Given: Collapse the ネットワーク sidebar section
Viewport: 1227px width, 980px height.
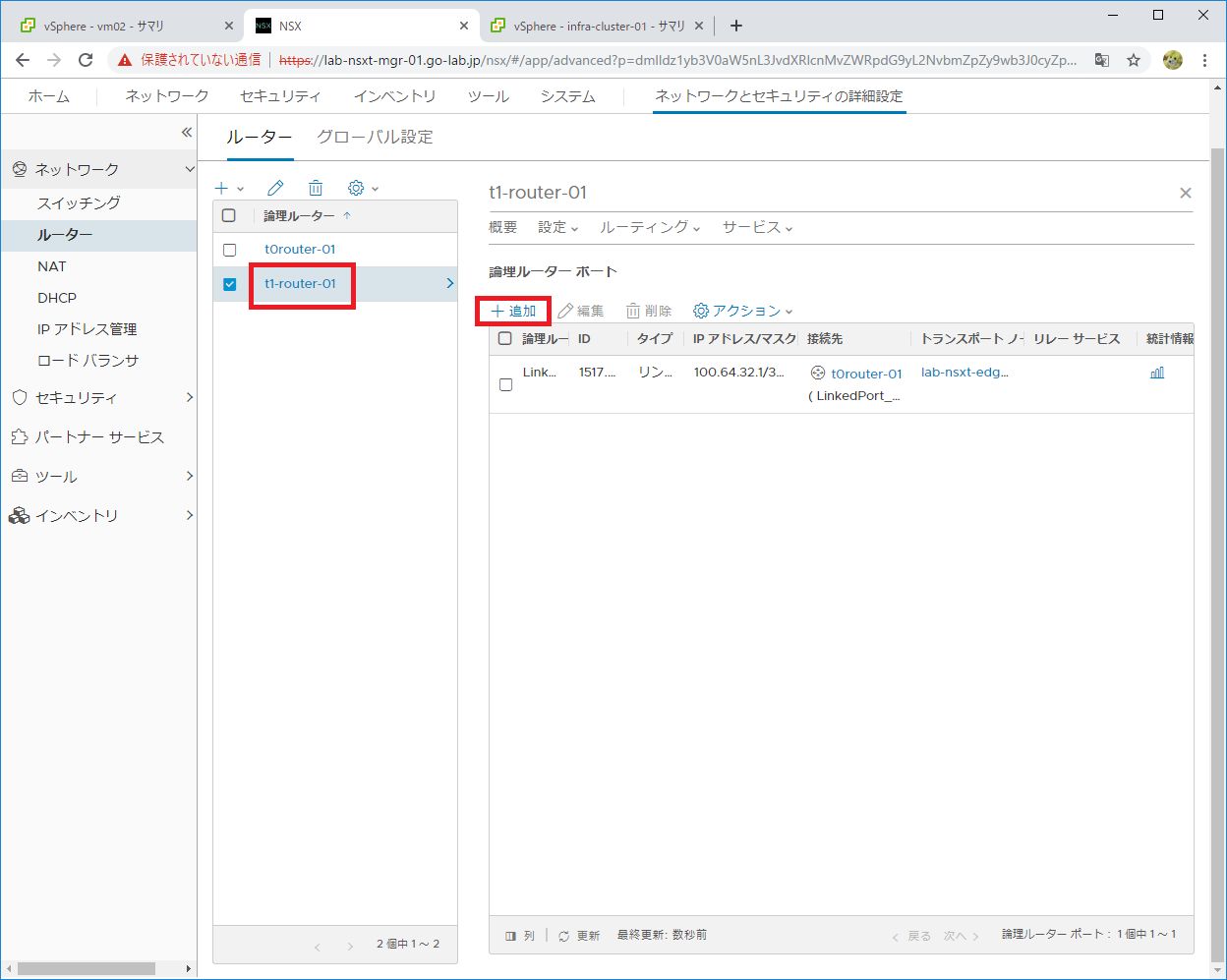Looking at the screenshot, I should coord(190,169).
